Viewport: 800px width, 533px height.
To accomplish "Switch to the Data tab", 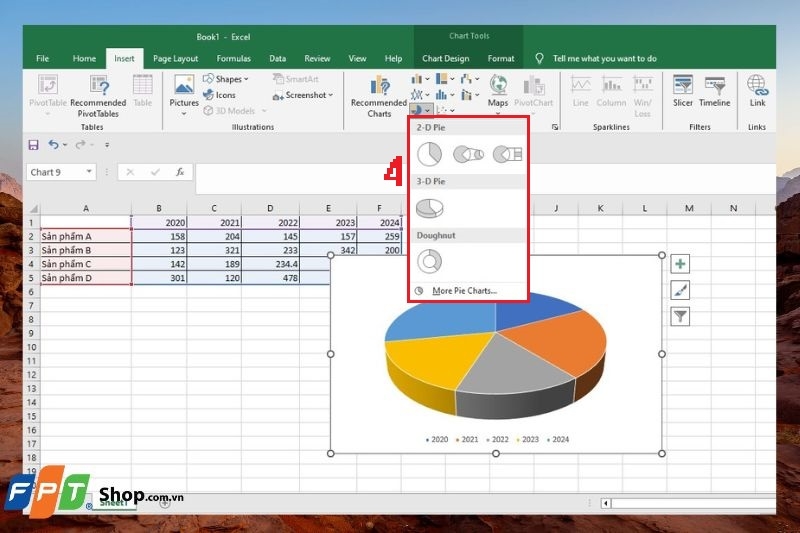I will click(x=278, y=59).
